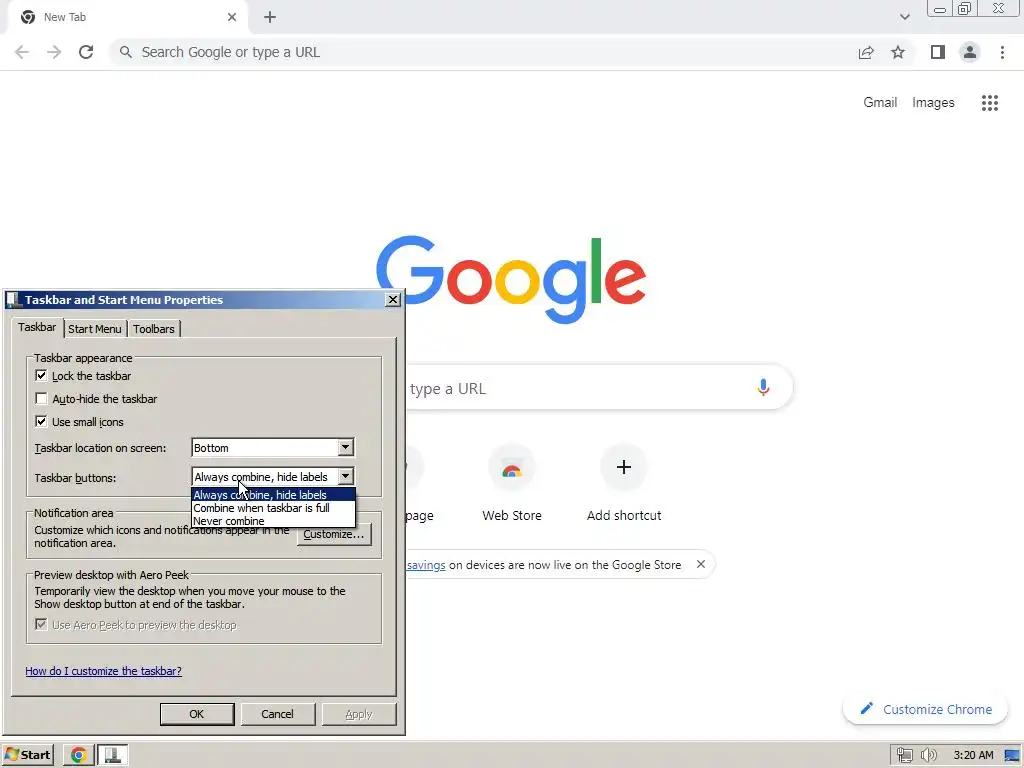Open Google Images link
Screen dimensions: 1024x768
coord(933,103)
